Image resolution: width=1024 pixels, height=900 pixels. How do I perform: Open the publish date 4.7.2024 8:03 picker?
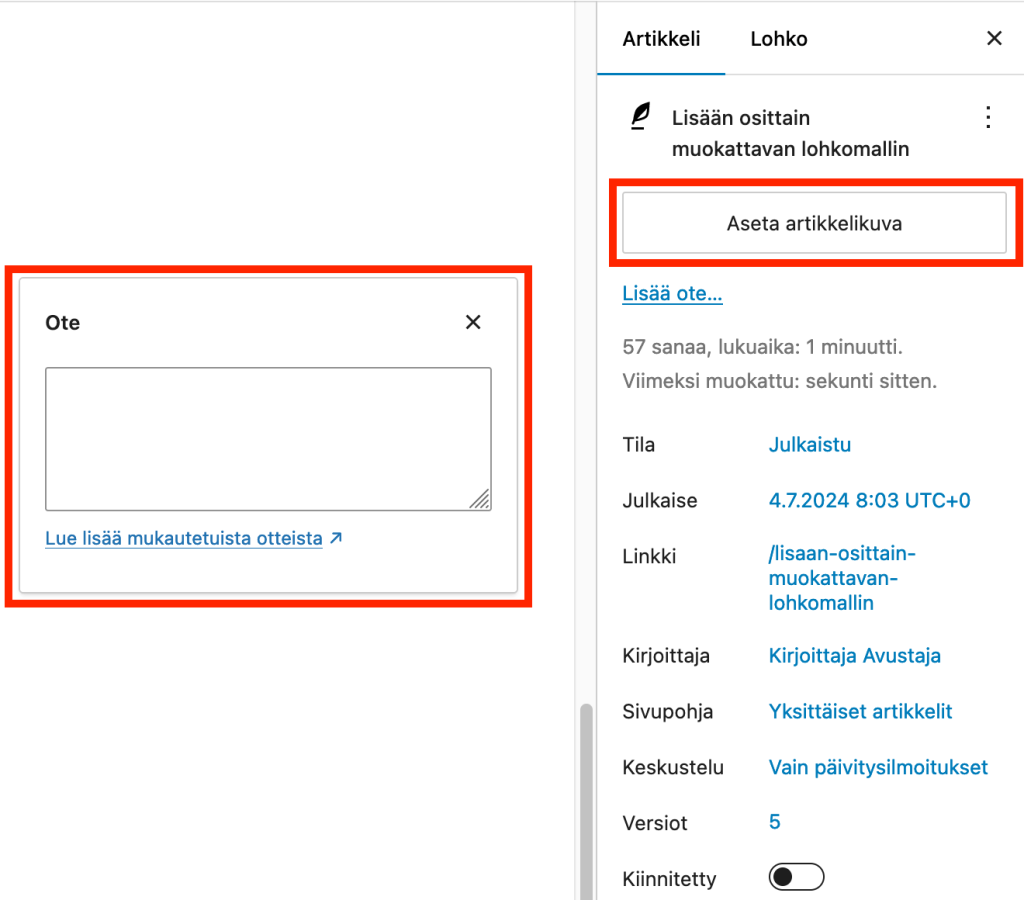click(x=869, y=500)
